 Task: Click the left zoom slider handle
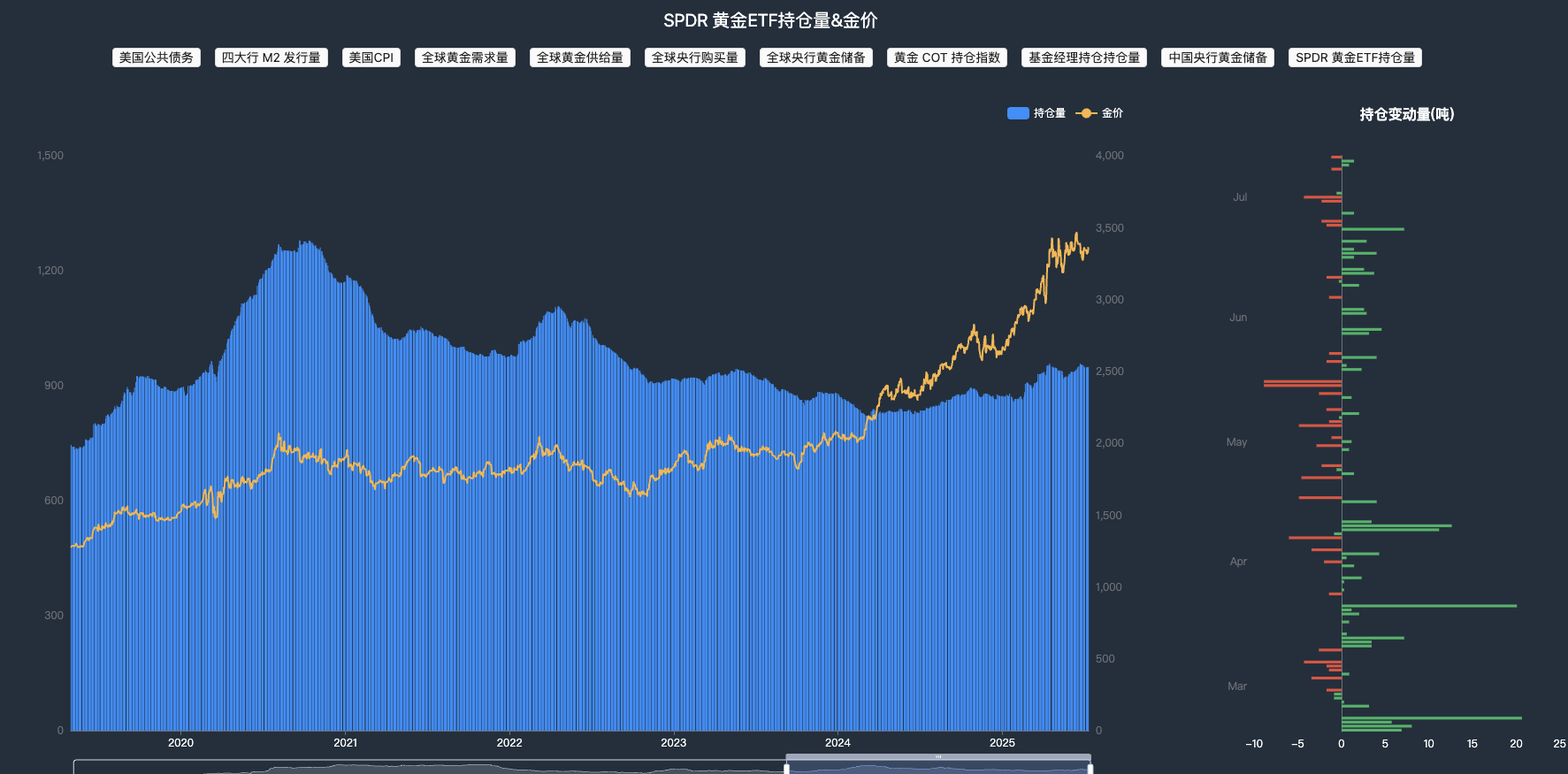click(x=786, y=769)
